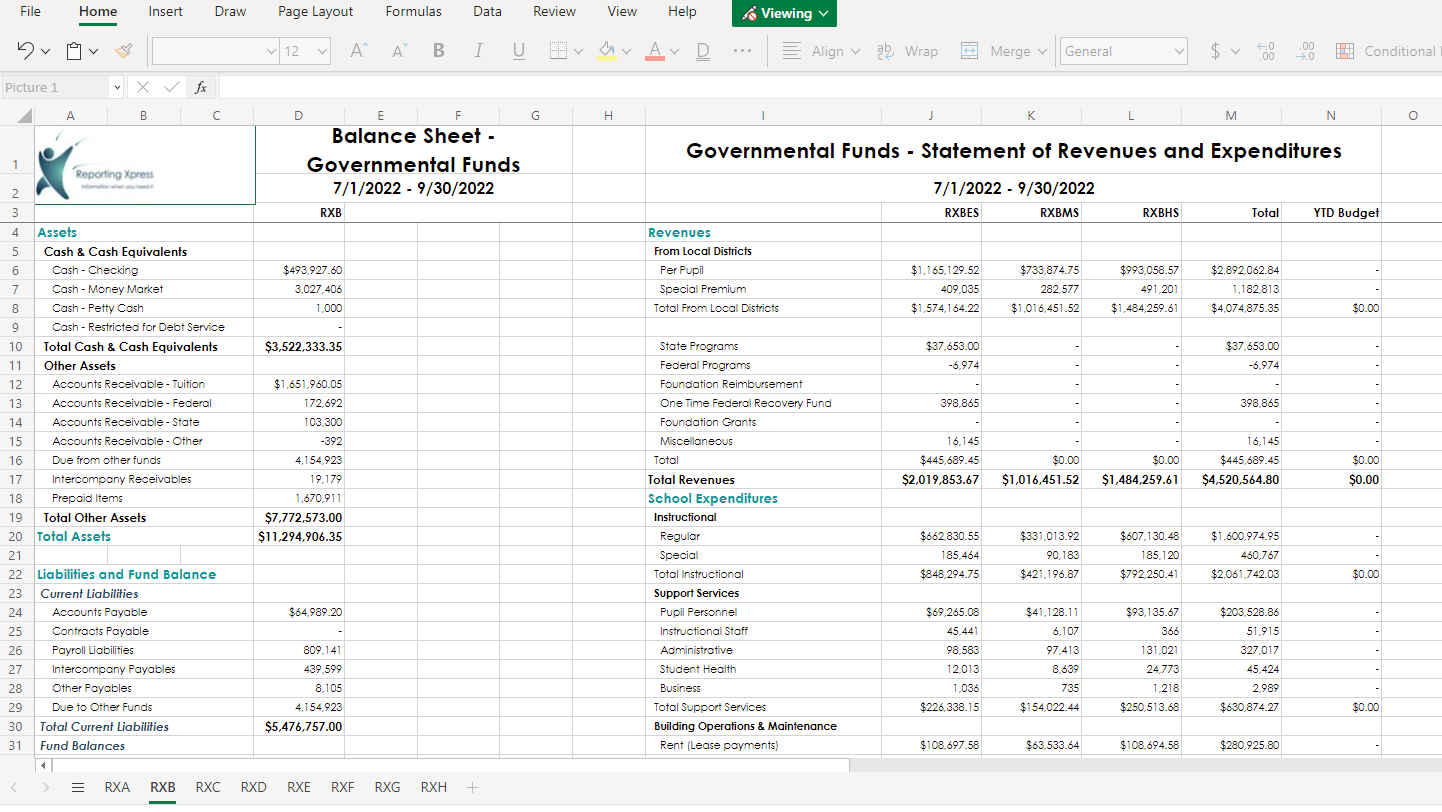Open Conditional Formatting options
This screenshot has height=812, width=1442.
(1390, 50)
